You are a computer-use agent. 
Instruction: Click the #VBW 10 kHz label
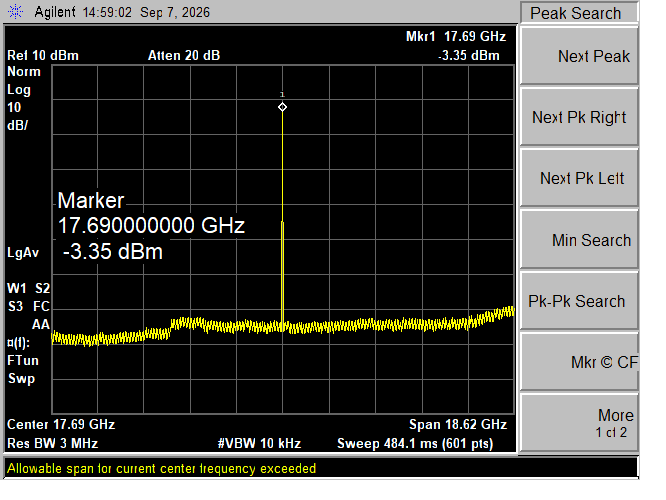coord(259,444)
